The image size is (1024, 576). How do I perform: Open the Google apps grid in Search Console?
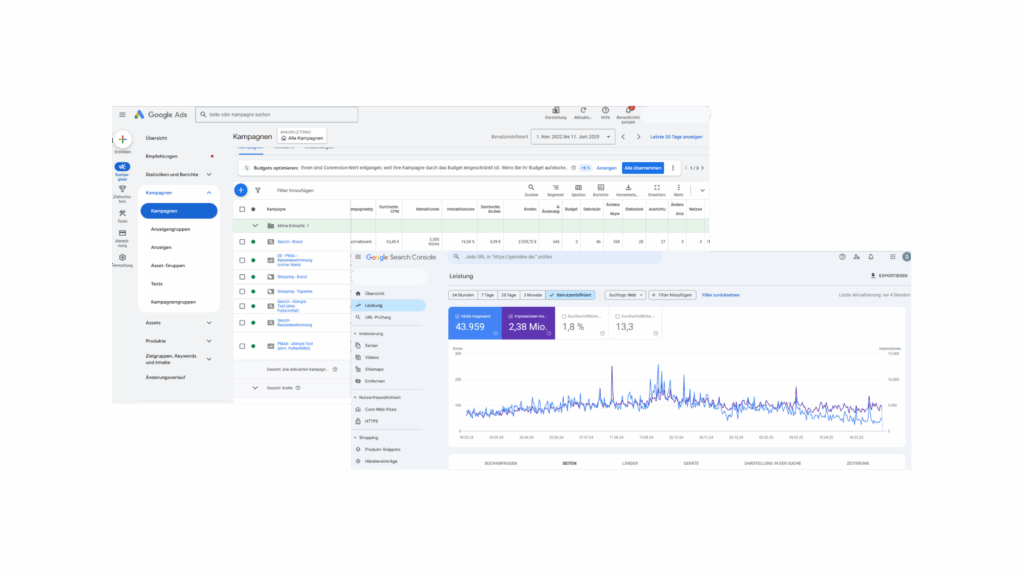(893, 257)
